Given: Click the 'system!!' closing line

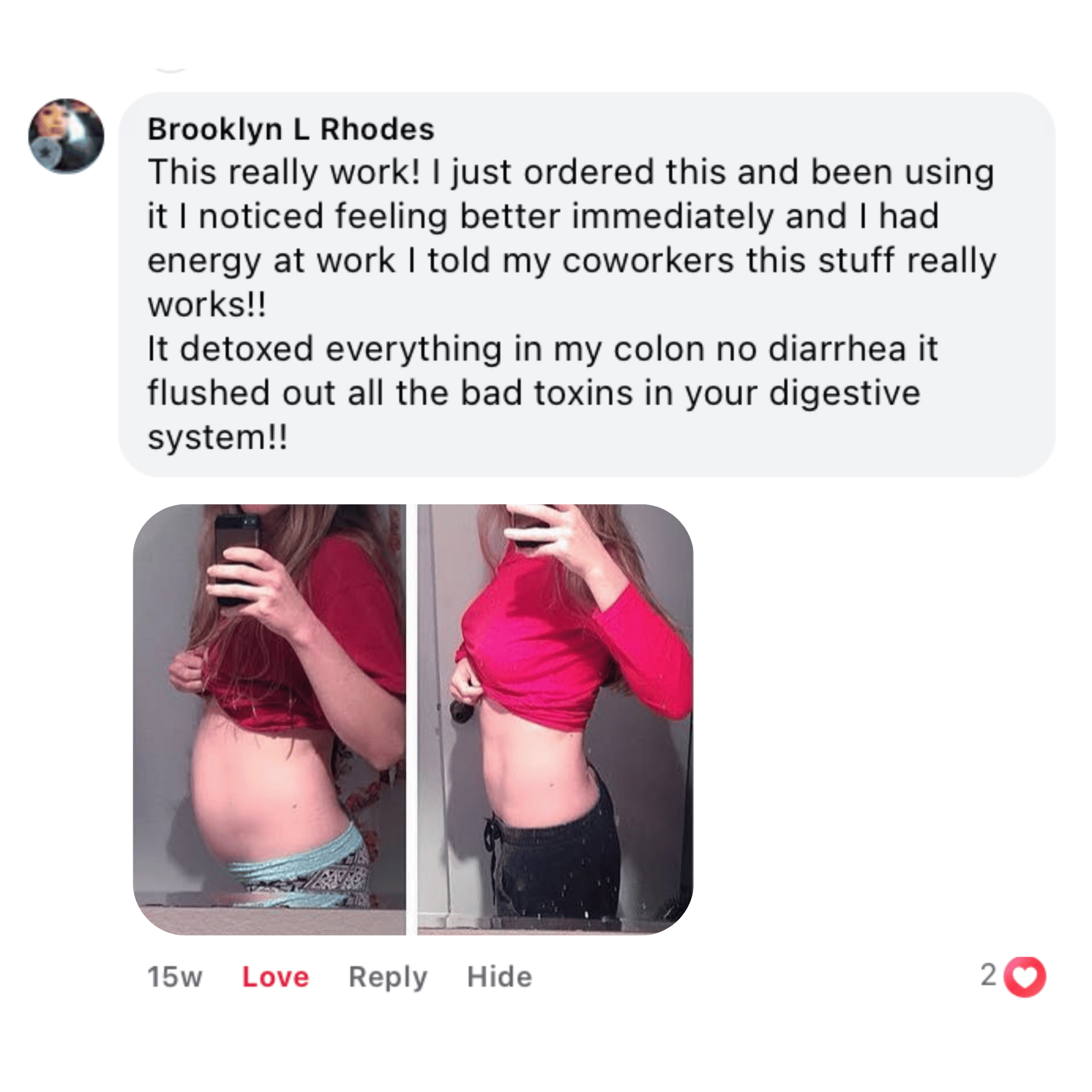Looking at the screenshot, I should pos(218,437).
